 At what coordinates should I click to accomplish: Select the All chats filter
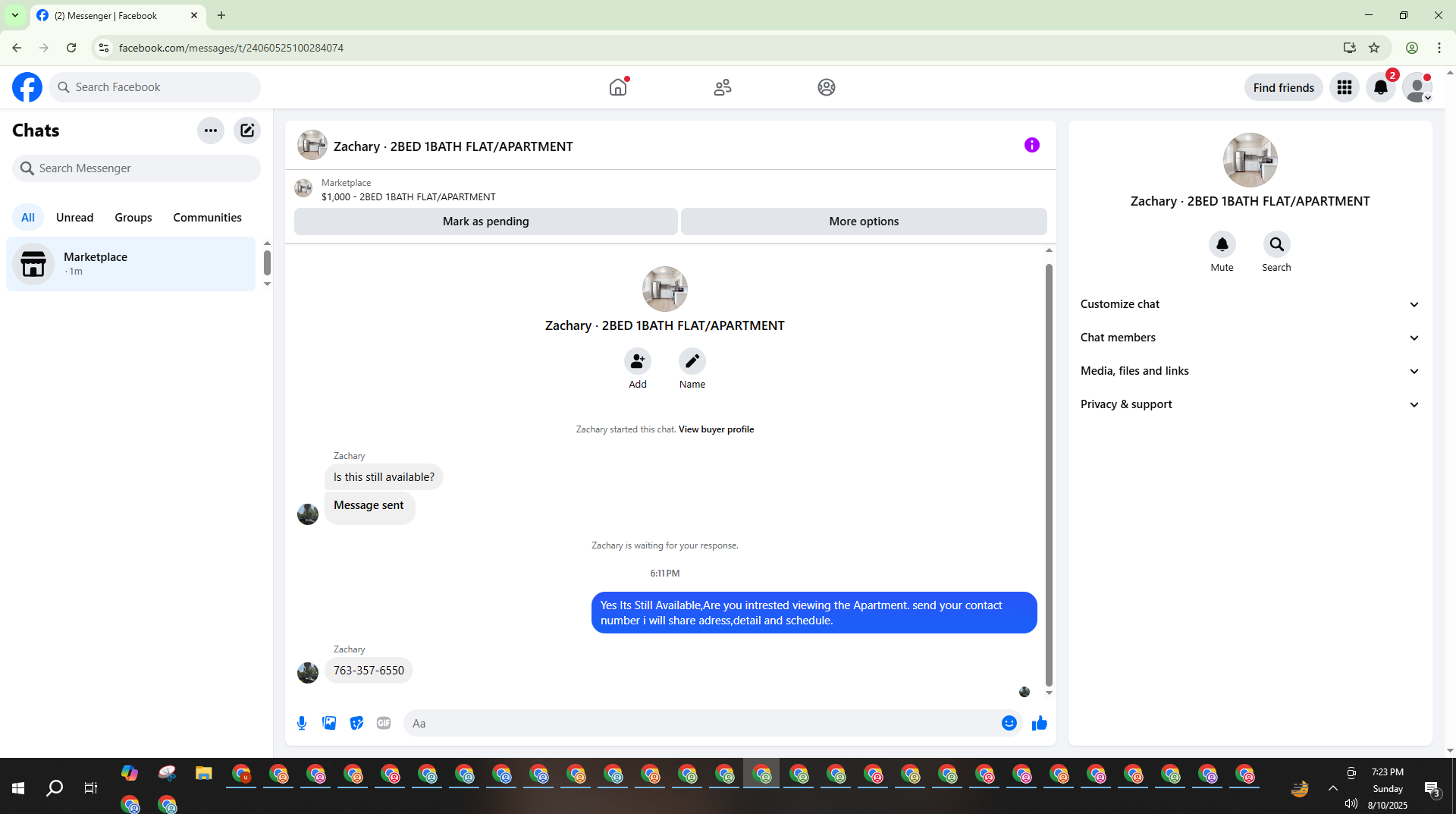pyautogui.click(x=28, y=218)
